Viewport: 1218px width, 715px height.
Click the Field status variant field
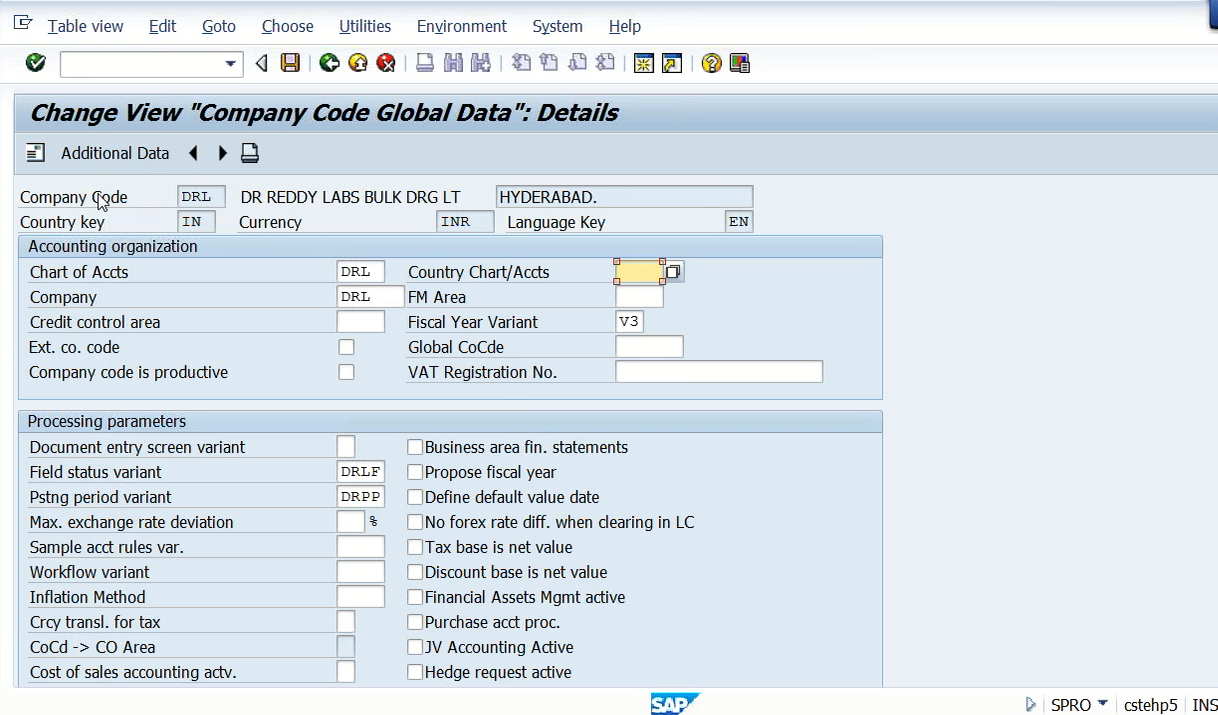point(361,472)
